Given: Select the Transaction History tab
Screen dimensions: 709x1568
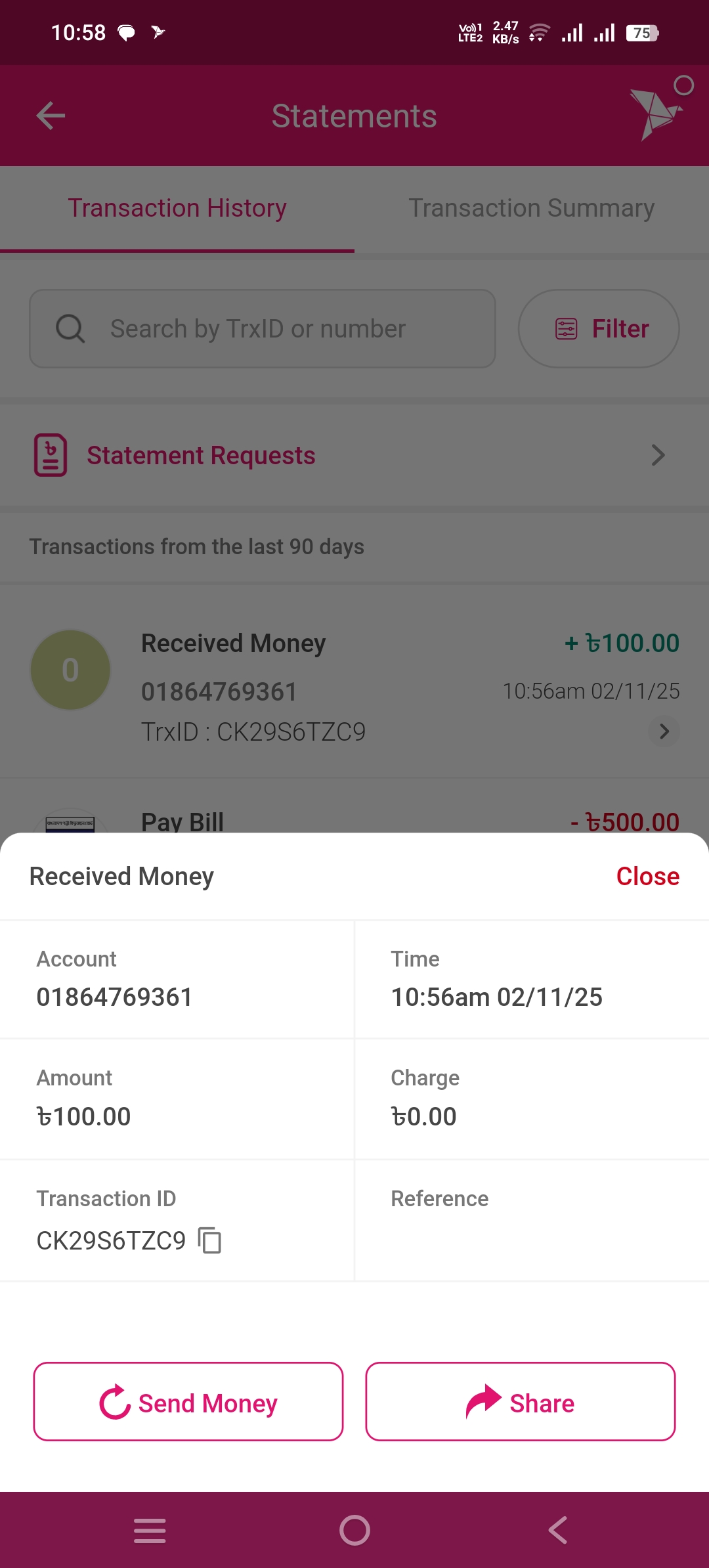Looking at the screenshot, I should click(x=177, y=208).
